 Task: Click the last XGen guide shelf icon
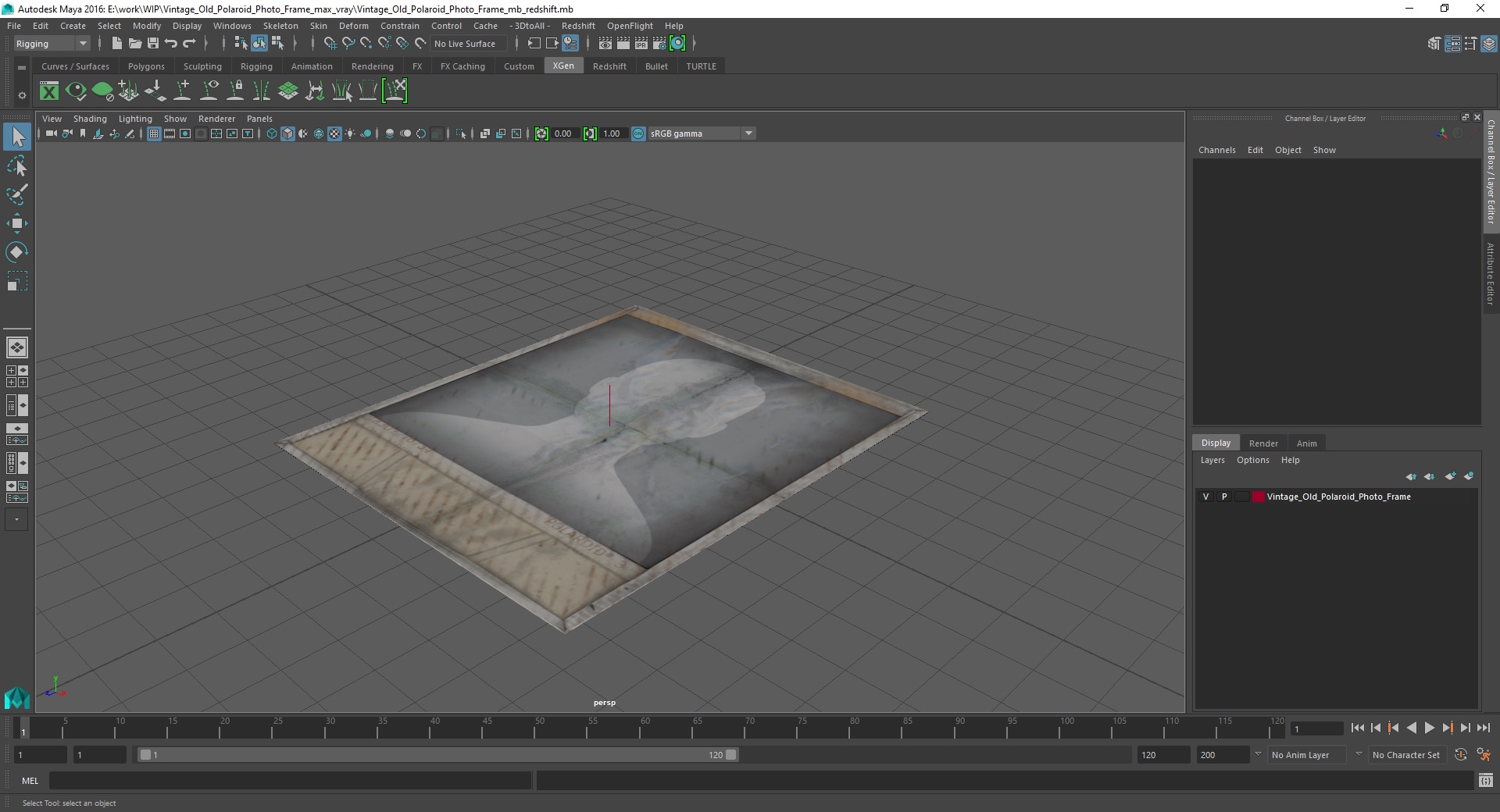[395, 91]
